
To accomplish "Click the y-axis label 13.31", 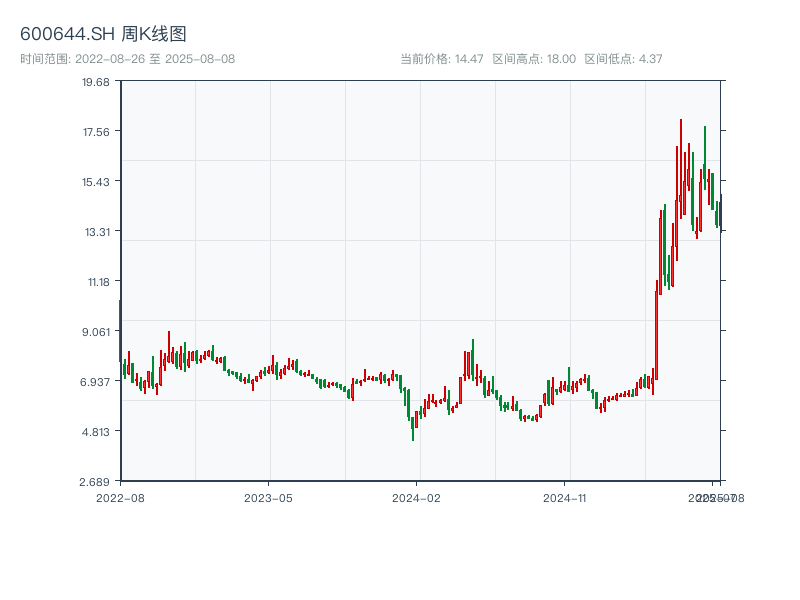I will pos(97,232).
